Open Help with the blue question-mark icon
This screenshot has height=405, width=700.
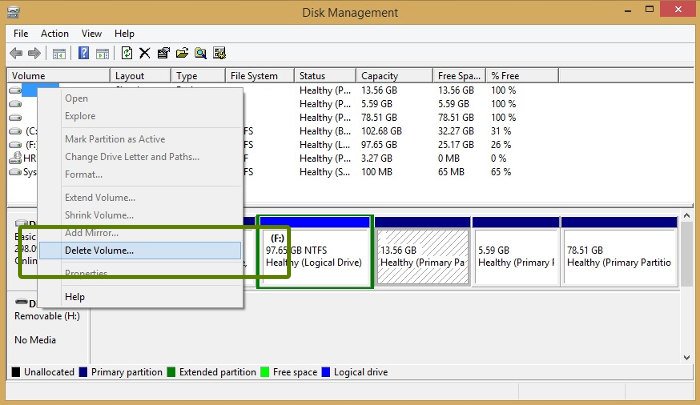pyautogui.click(x=83, y=53)
